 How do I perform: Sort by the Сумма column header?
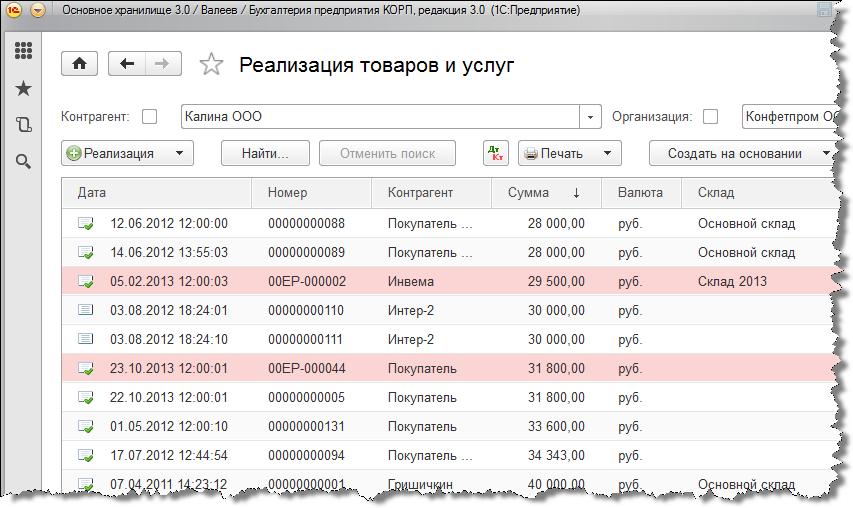[546, 193]
